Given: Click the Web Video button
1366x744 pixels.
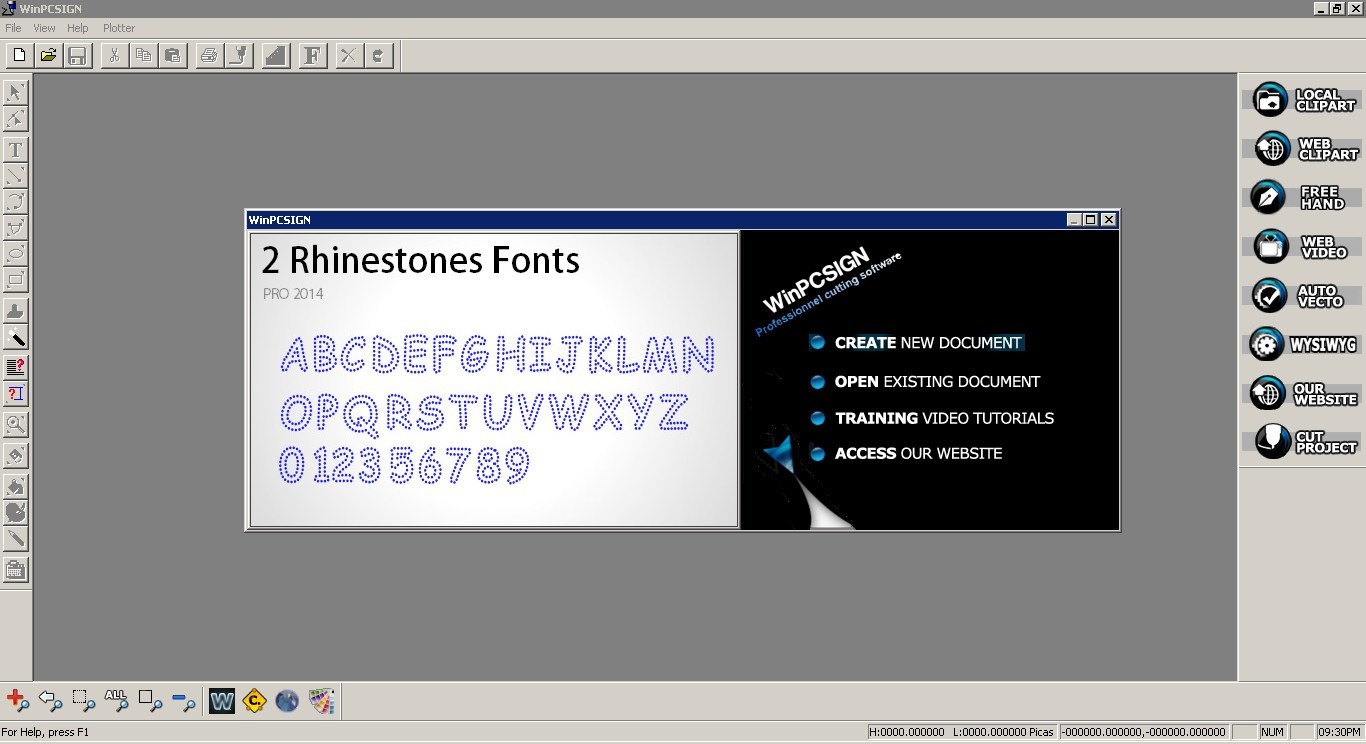Looking at the screenshot, I should [x=1303, y=246].
